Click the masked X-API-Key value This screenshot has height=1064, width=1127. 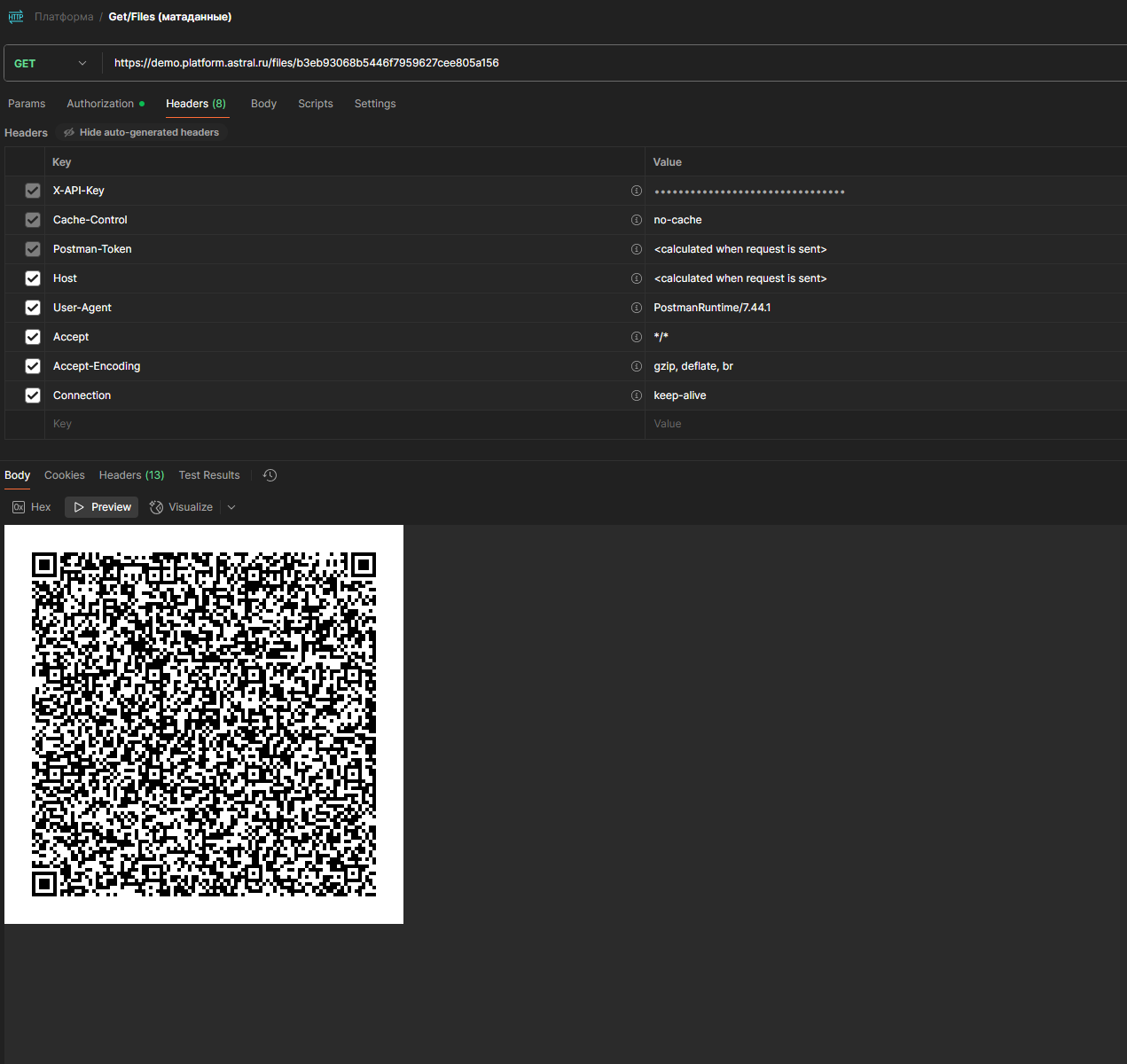[x=749, y=192]
